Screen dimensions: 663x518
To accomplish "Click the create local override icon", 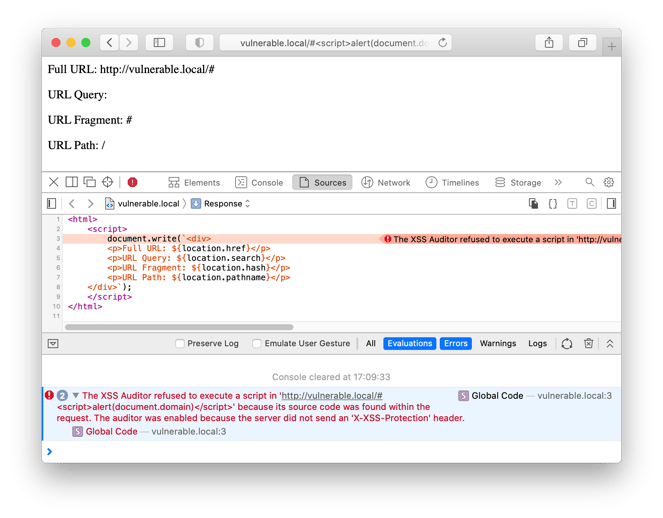I will pyautogui.click(x=534, y=204).
